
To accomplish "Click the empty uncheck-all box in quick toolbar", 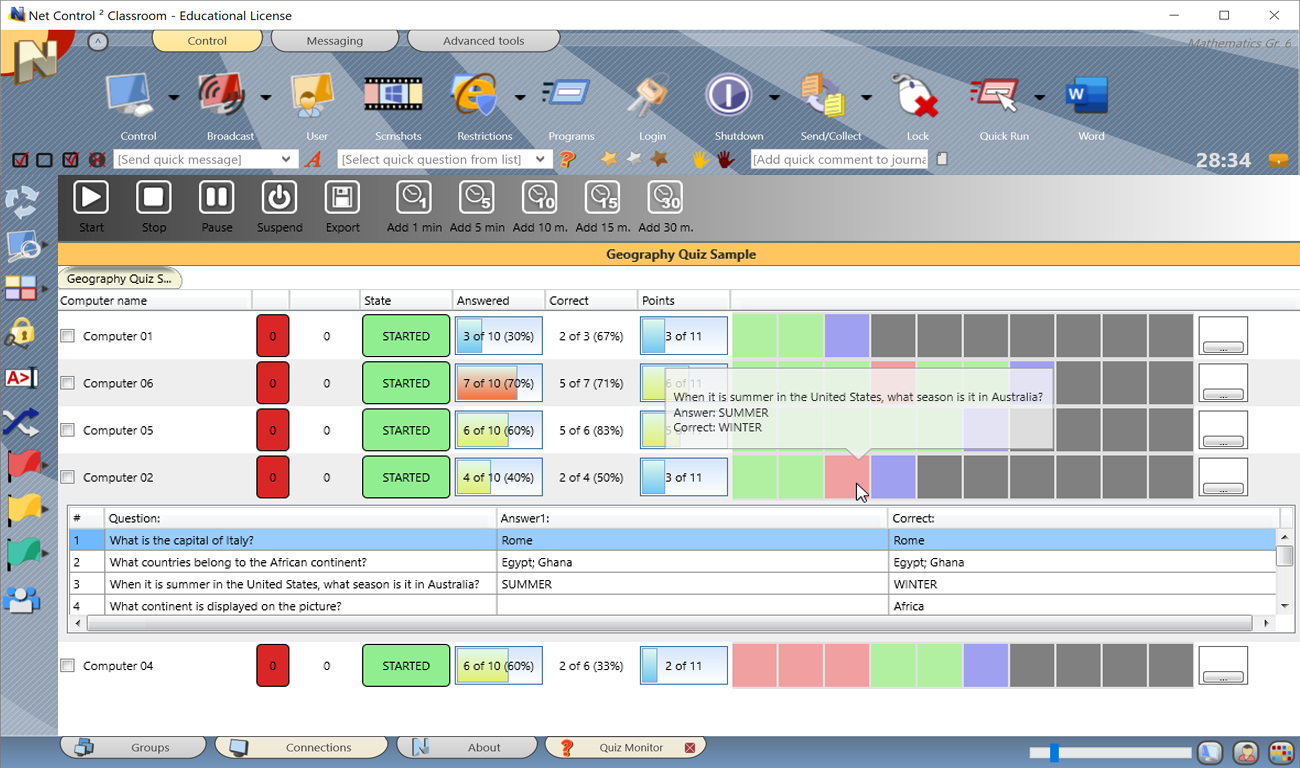I will click(x=45, y=160).
